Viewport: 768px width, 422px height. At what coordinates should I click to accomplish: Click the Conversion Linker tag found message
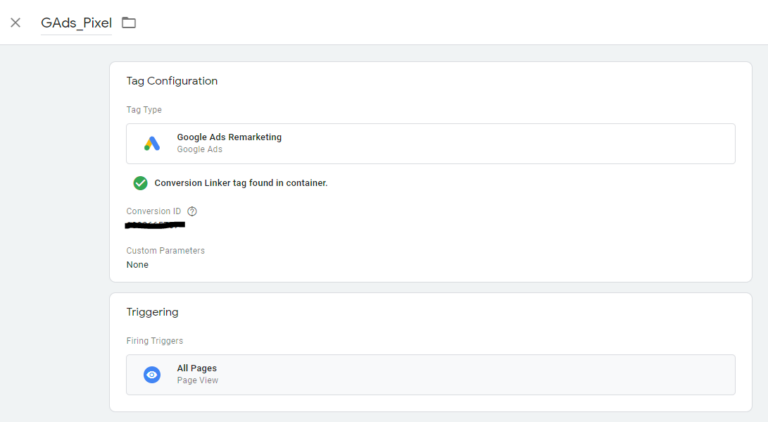[241, 183]
